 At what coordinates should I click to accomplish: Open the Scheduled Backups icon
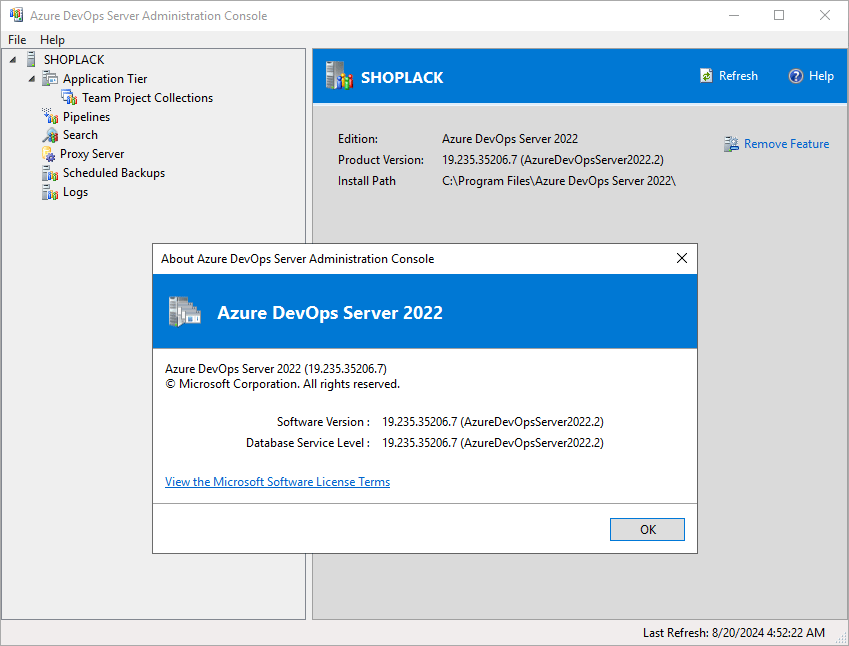50,173
